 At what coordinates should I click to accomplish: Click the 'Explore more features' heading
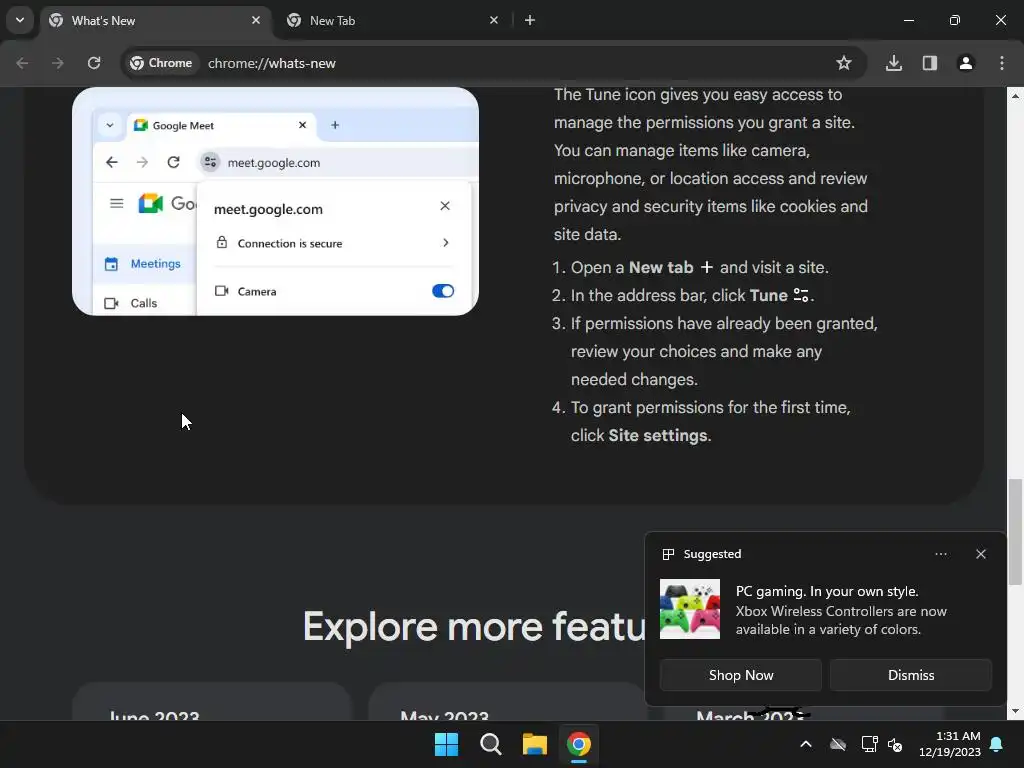474,627
